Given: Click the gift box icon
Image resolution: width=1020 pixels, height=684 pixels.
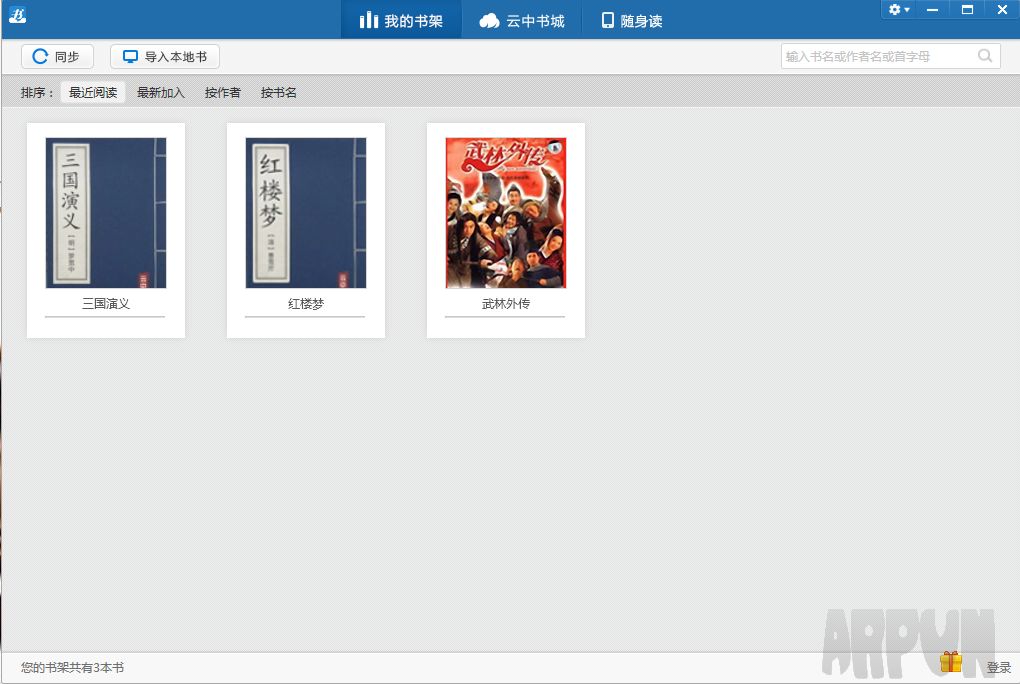Looking at the screenshot, I should click(951, 661).
